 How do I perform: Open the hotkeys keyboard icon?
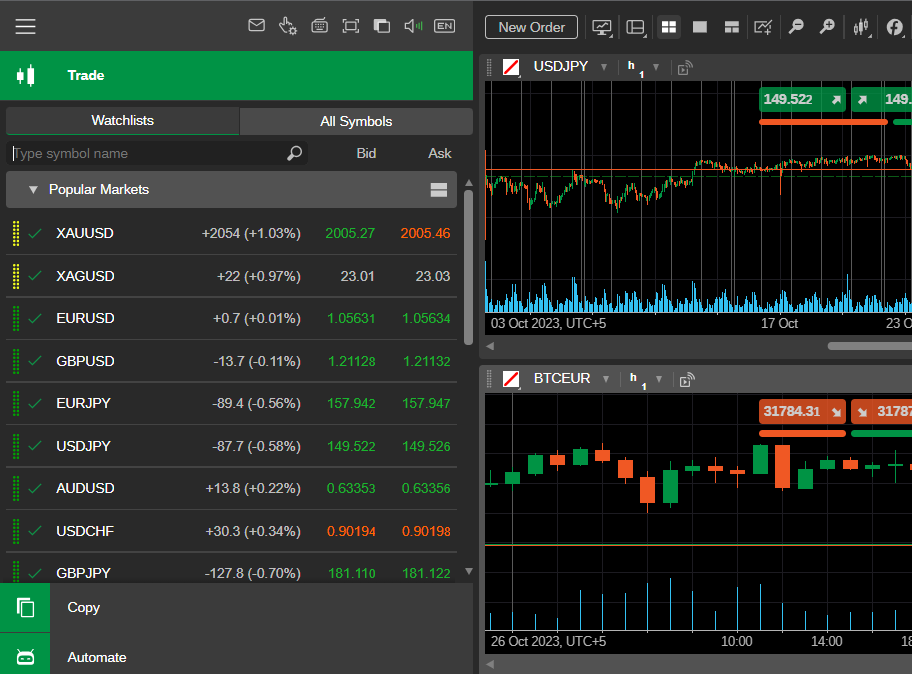[319, 26]
